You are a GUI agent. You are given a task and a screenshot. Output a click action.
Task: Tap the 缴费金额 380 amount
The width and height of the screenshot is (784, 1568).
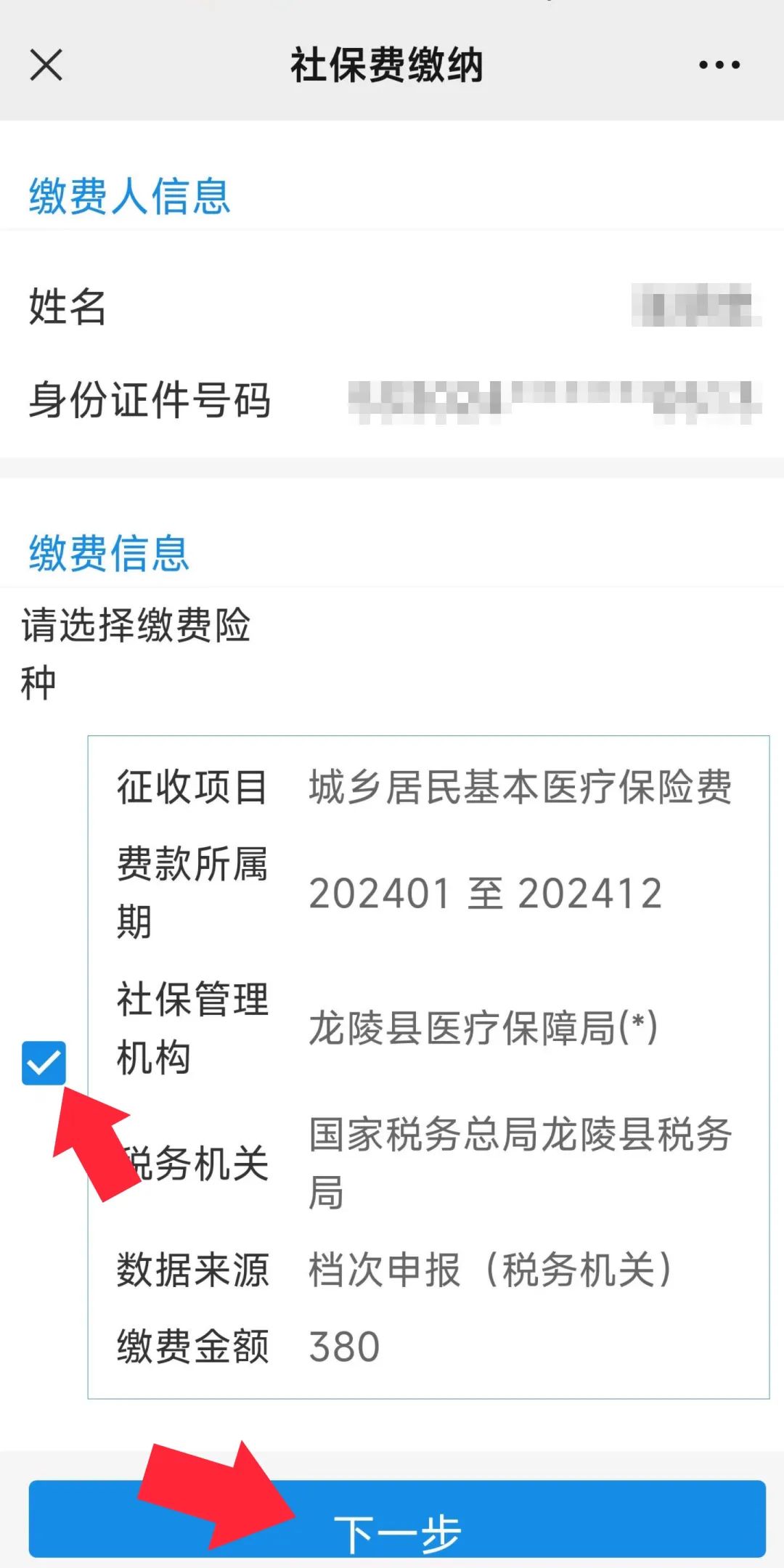(x=345, y=1347)
